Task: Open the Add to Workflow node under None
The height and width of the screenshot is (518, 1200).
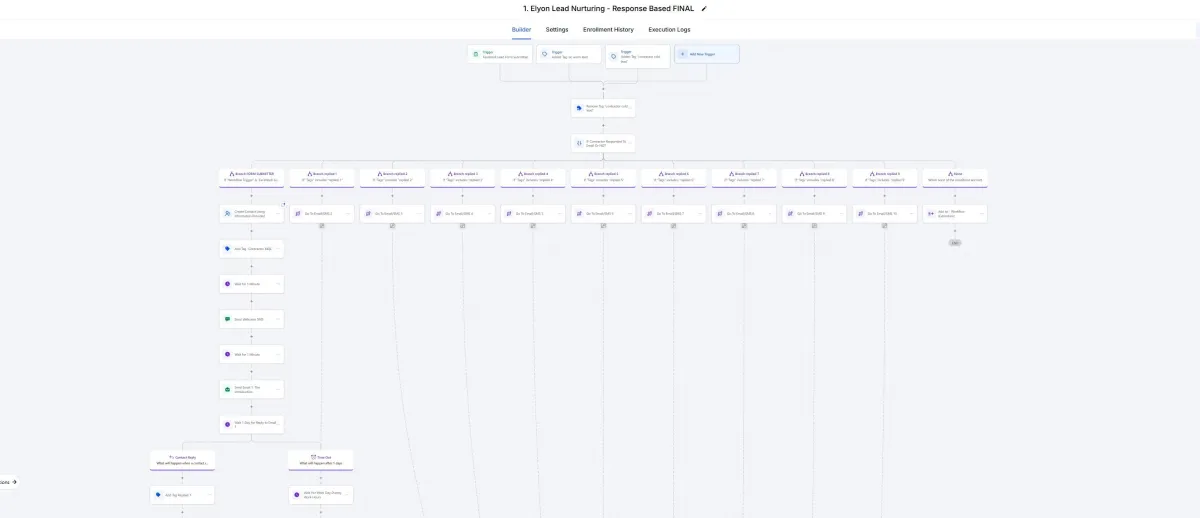Action: click(x=955, y=213)
